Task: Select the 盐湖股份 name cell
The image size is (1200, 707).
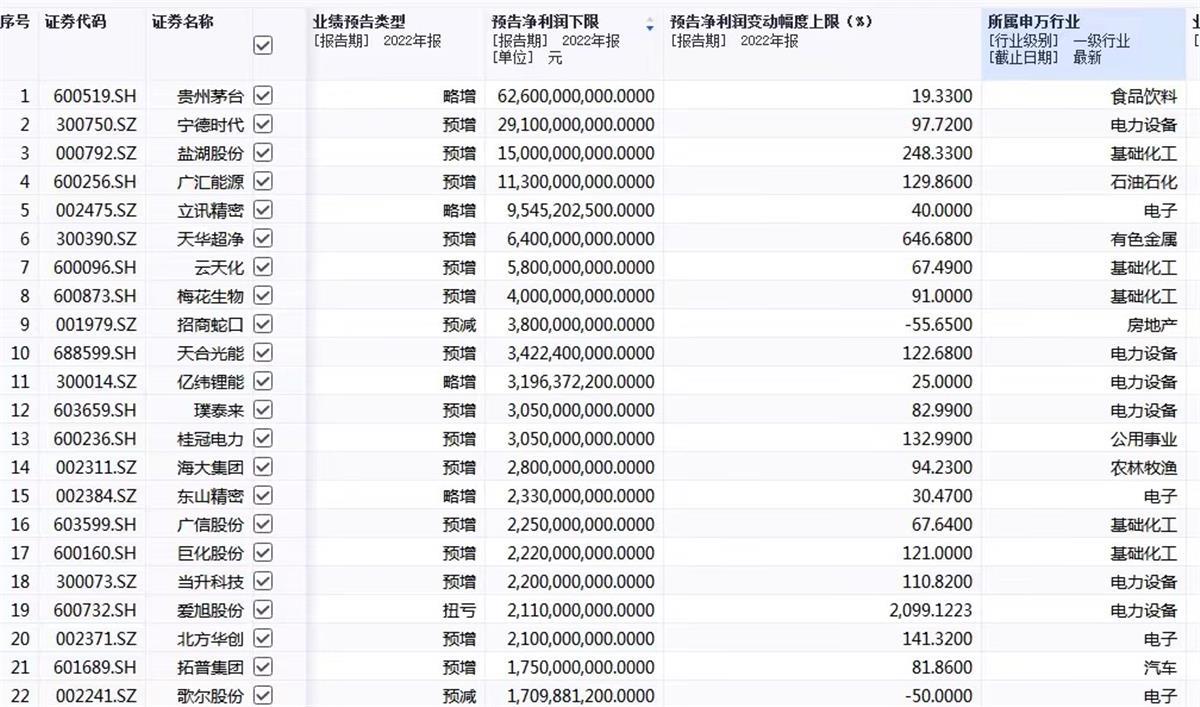Action: [x=210, y=153]
